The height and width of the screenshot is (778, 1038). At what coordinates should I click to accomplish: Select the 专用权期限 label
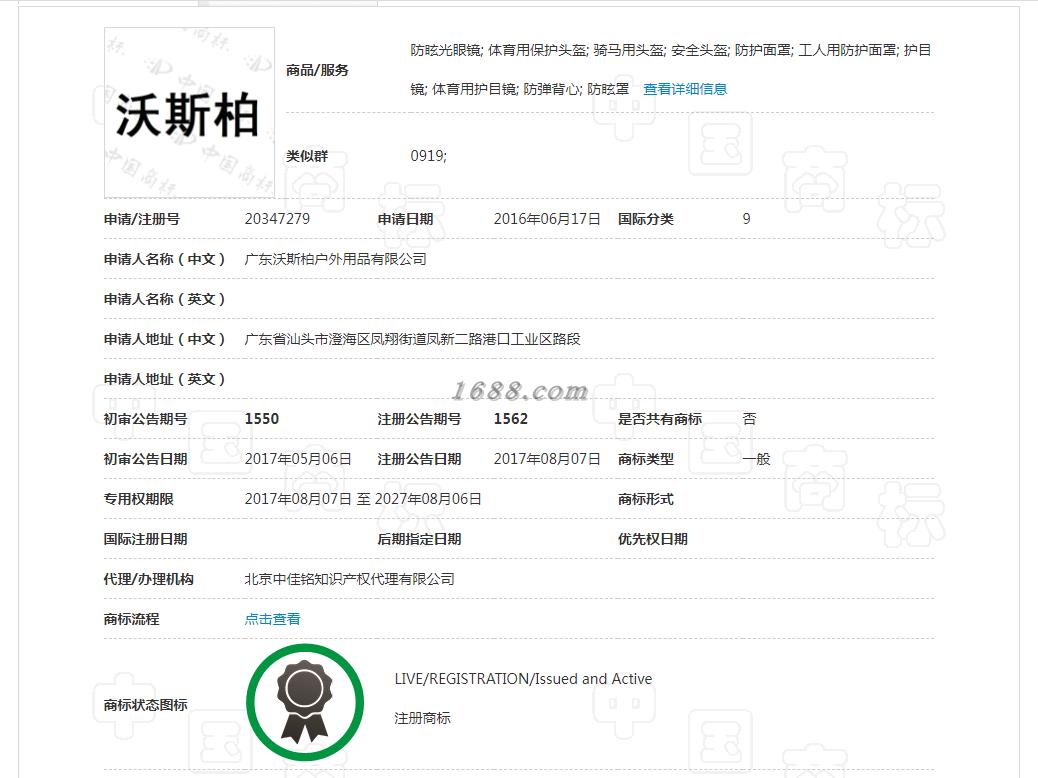click(x=138, y=499)
